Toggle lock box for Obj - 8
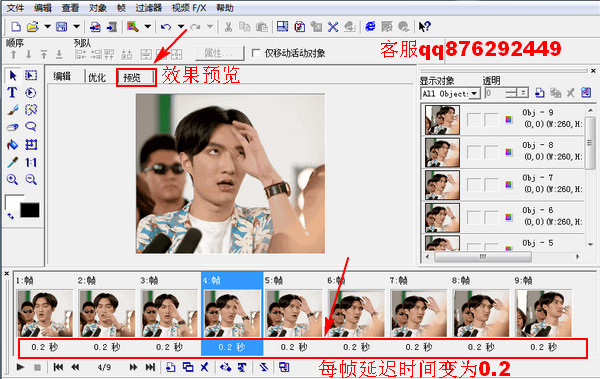The height and width of the screenshot is (379, 600). coord(491,152)
